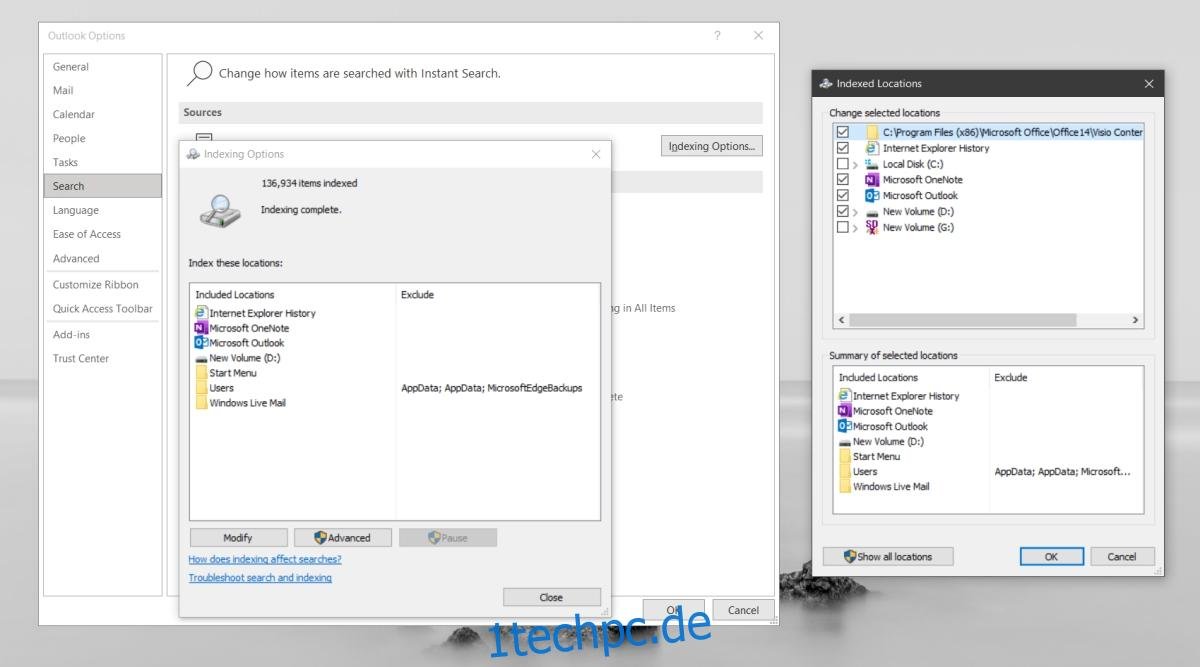Click the folder icon beside C:\Program Files path
The width and height of the screenshot is (1200, 667).
click(872, 132)
